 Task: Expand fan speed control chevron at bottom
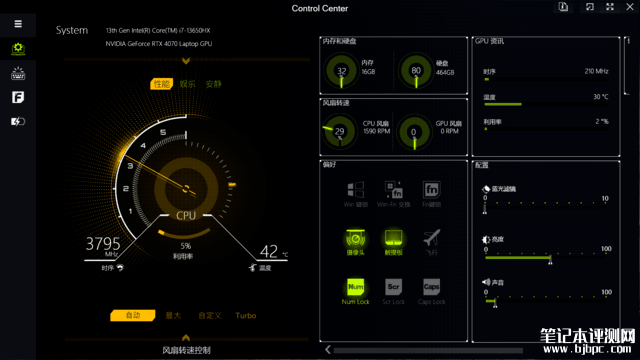point(186,338)
